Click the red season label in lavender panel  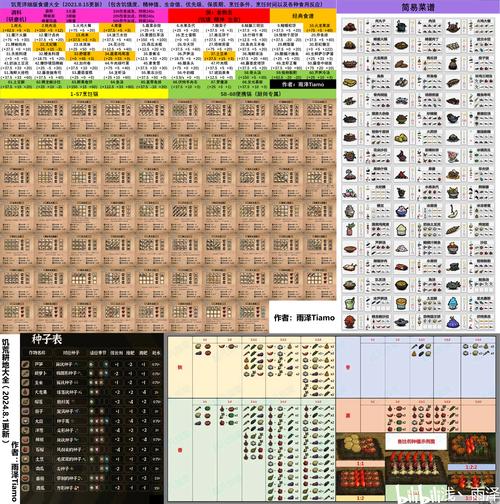pos(348,367)
